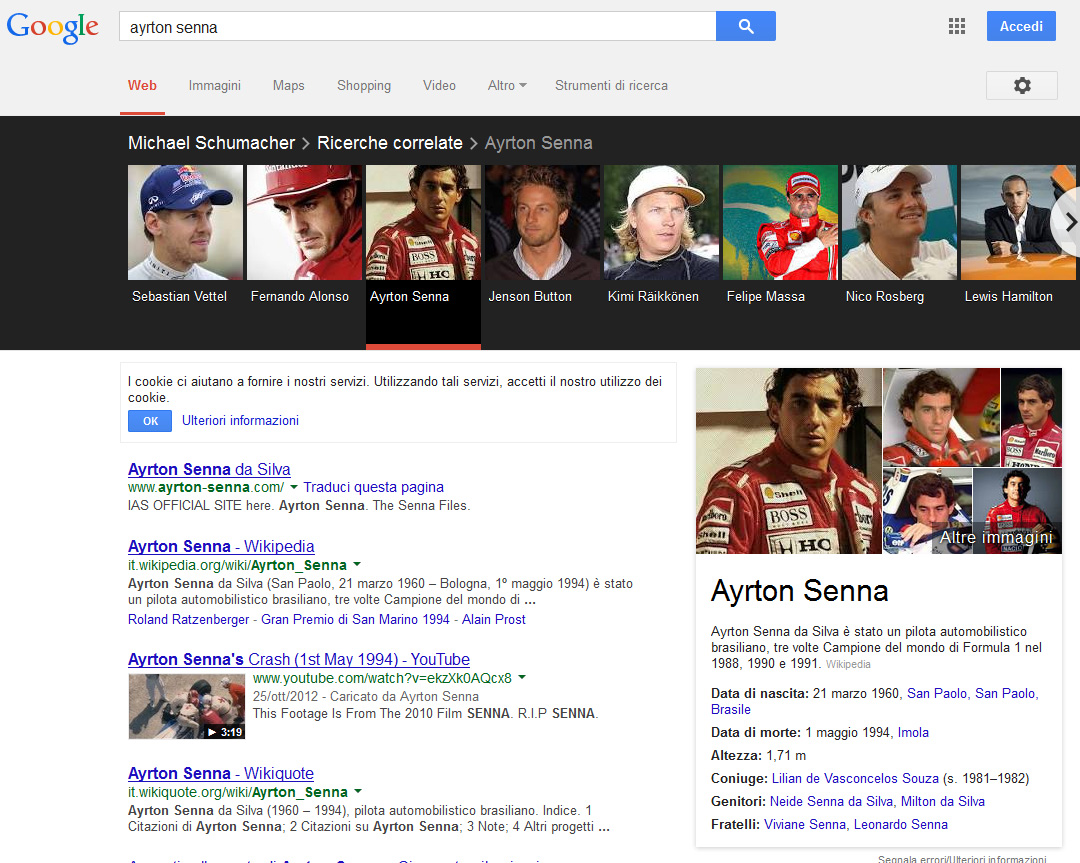
Task: Open the search settings gear icon
Action: point(1021,85)
